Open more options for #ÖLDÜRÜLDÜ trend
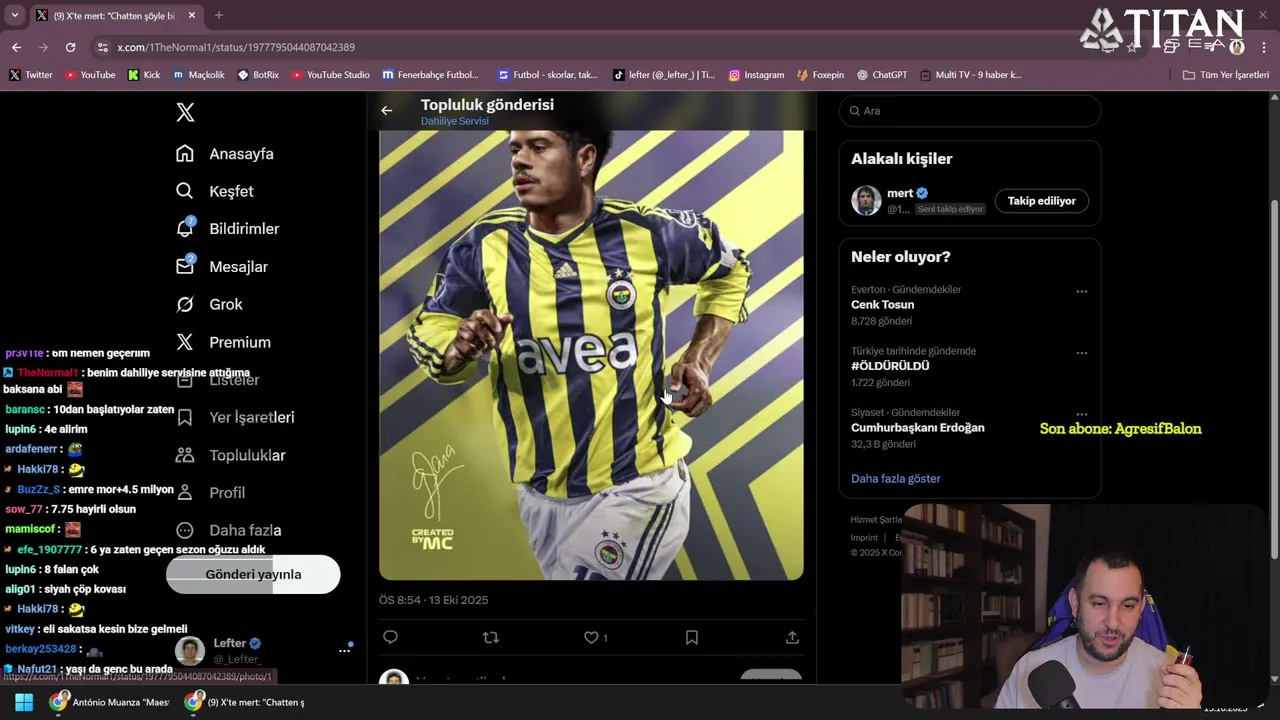The height and width of the screenshot is (720, 1280). click(x=1081, y=353)
